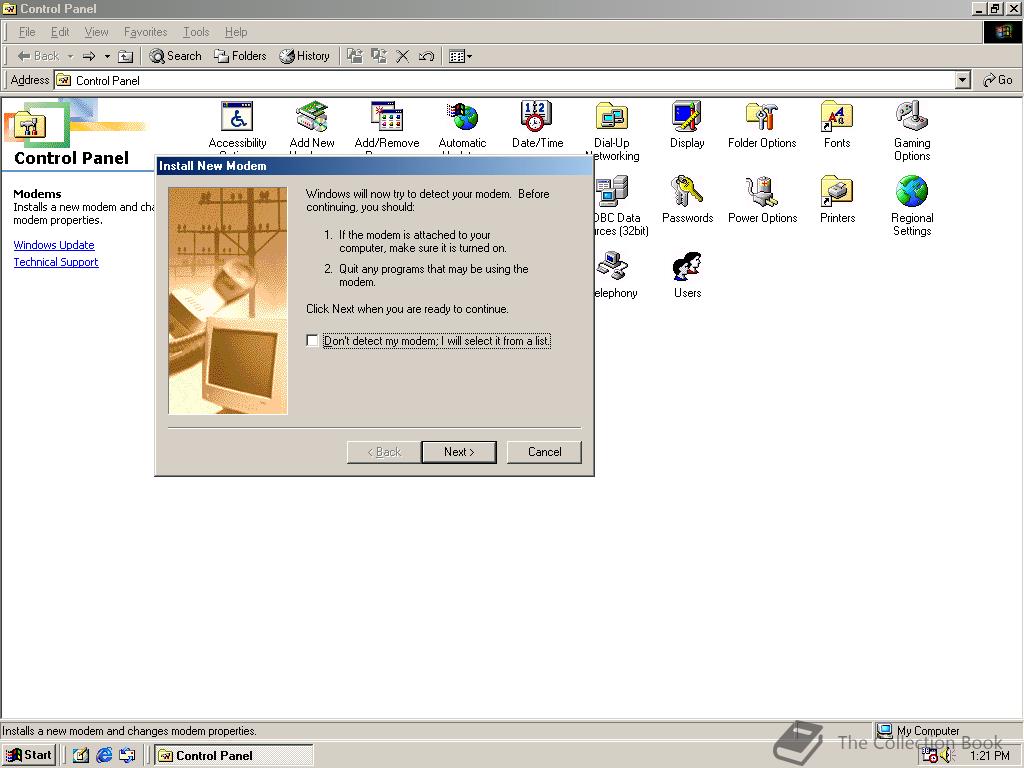Open the Add New Hardware icon
This screenshot has width=1024, height=768.
[x=312, y=118]
